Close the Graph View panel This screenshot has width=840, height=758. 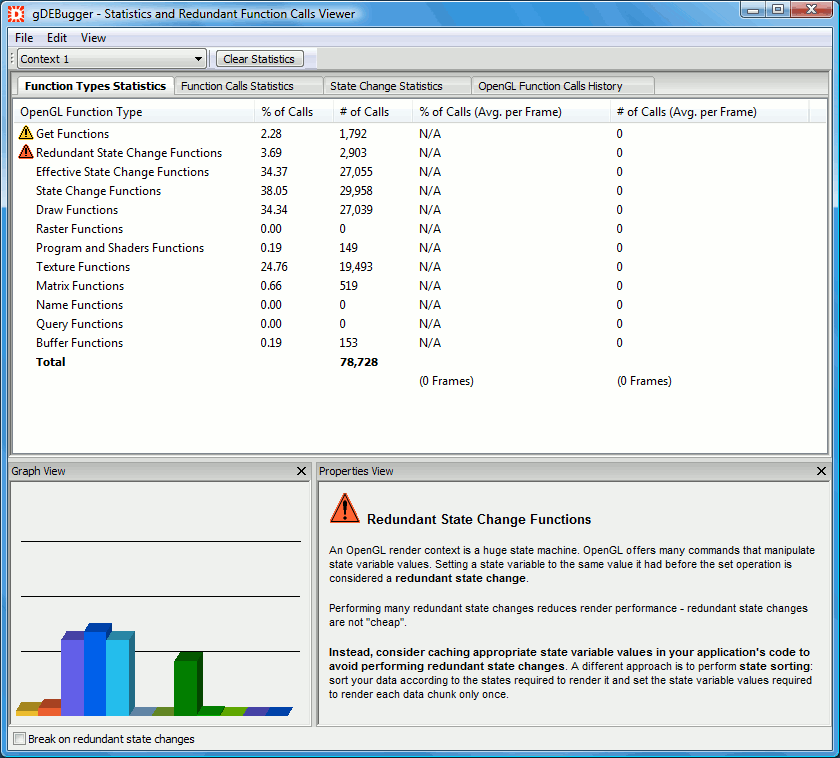[x=302, y=471]
